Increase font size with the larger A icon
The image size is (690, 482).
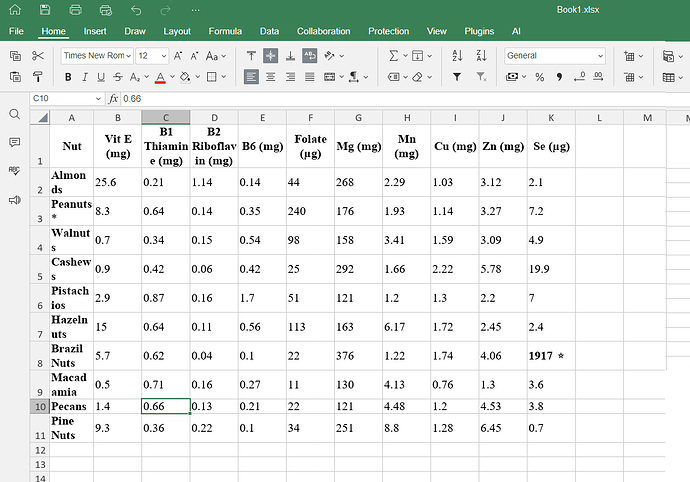(x=178, y=56)
